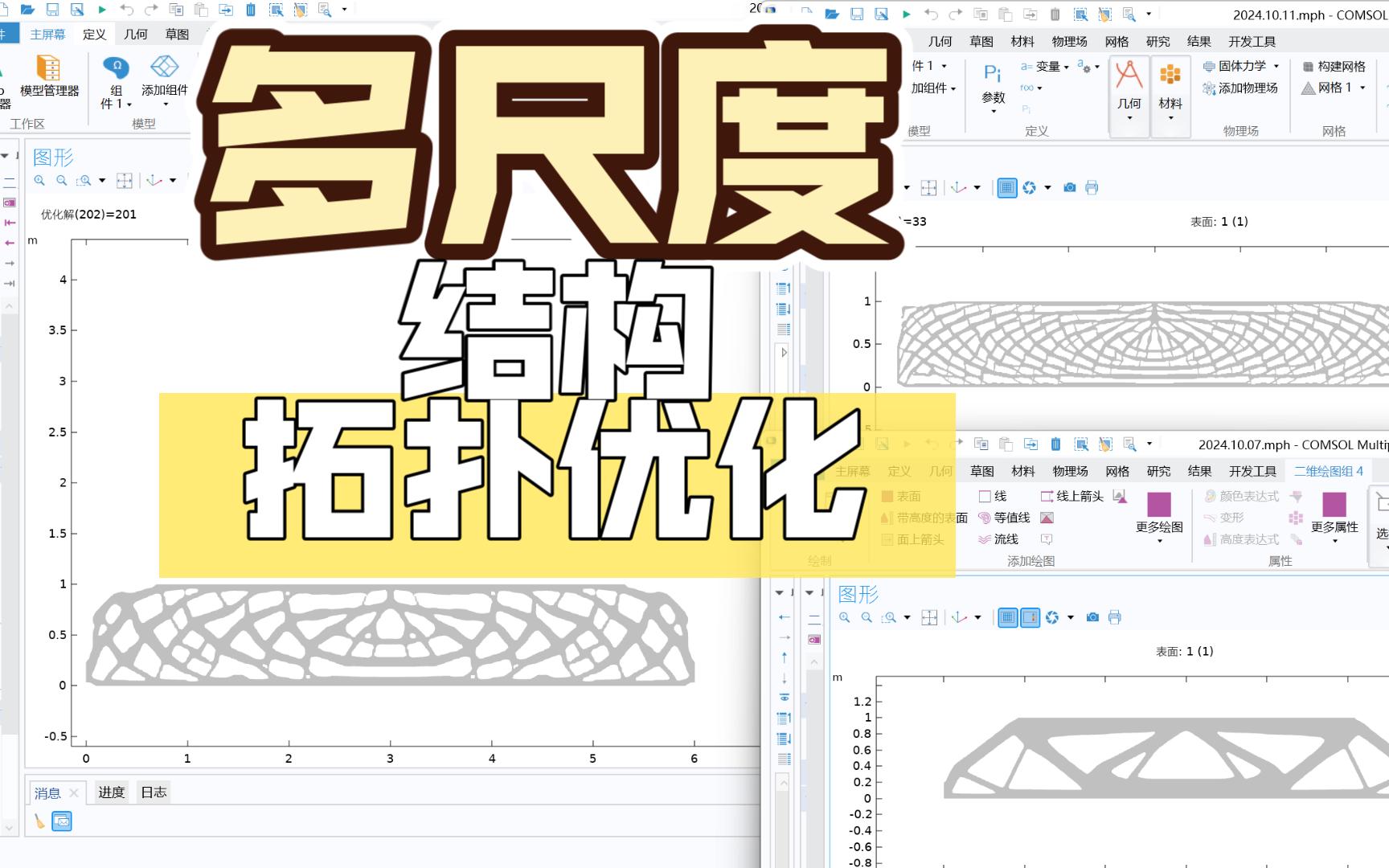The height and width of the screenshot is (868, 1389).
Task: Switch to 日志 tab
Action: [x=154, y=792]
